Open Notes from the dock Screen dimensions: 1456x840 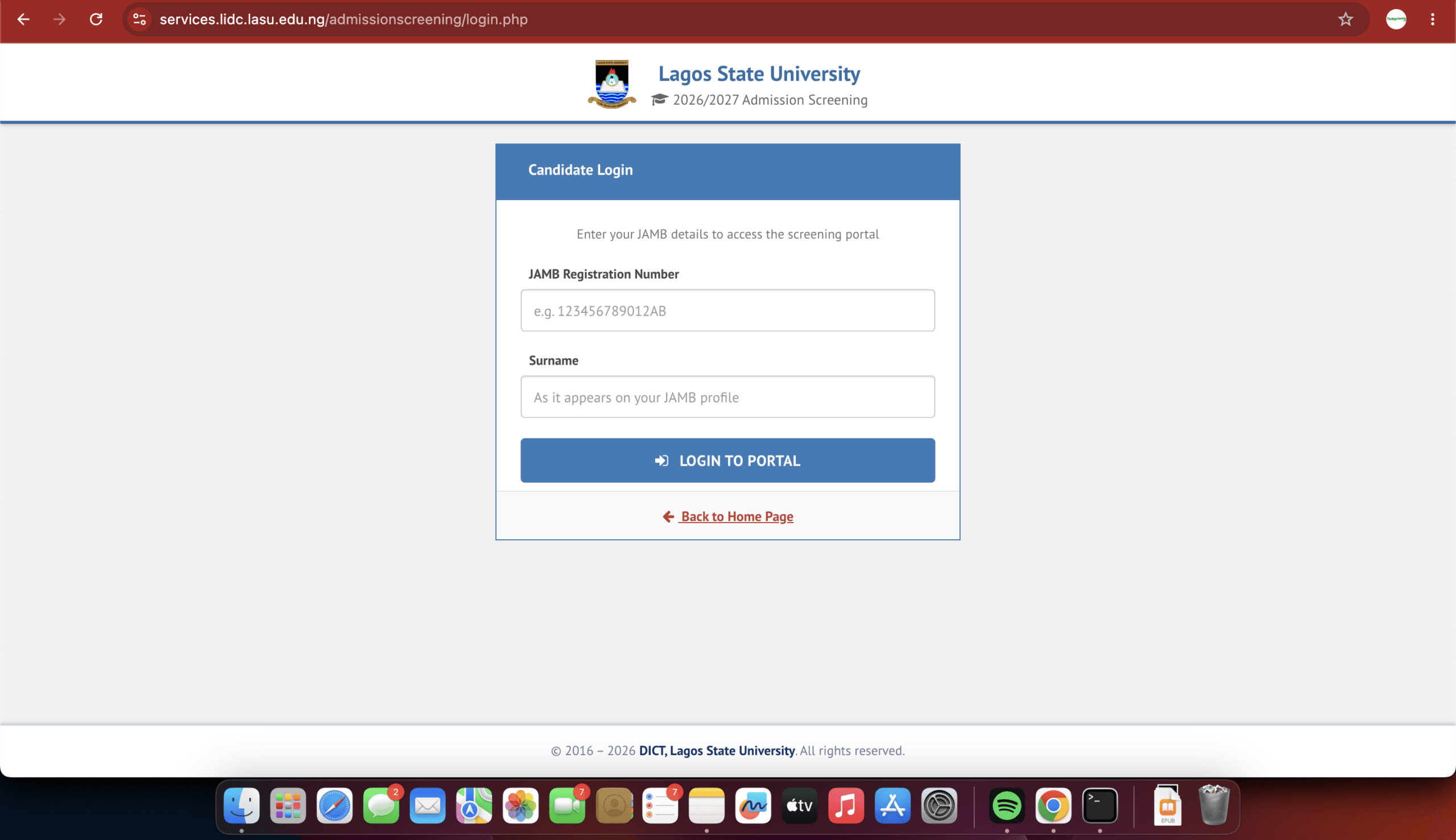pos(706,805)
